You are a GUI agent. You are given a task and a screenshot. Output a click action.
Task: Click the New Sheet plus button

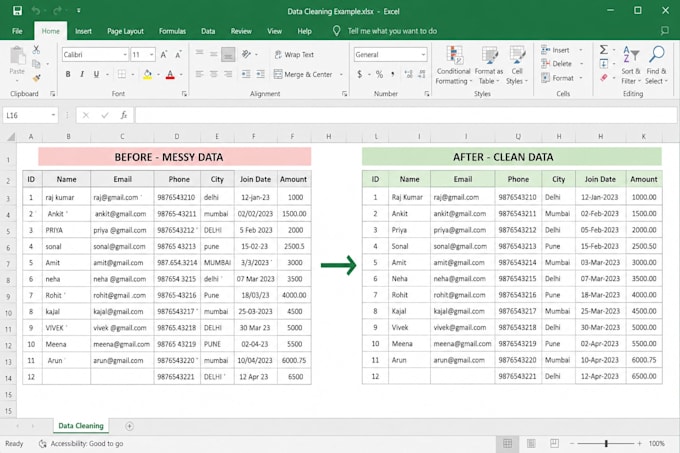[x=129, y=426]
